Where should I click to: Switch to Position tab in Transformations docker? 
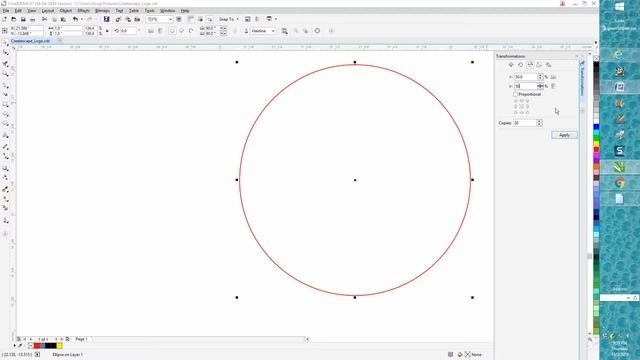(511, 65)
